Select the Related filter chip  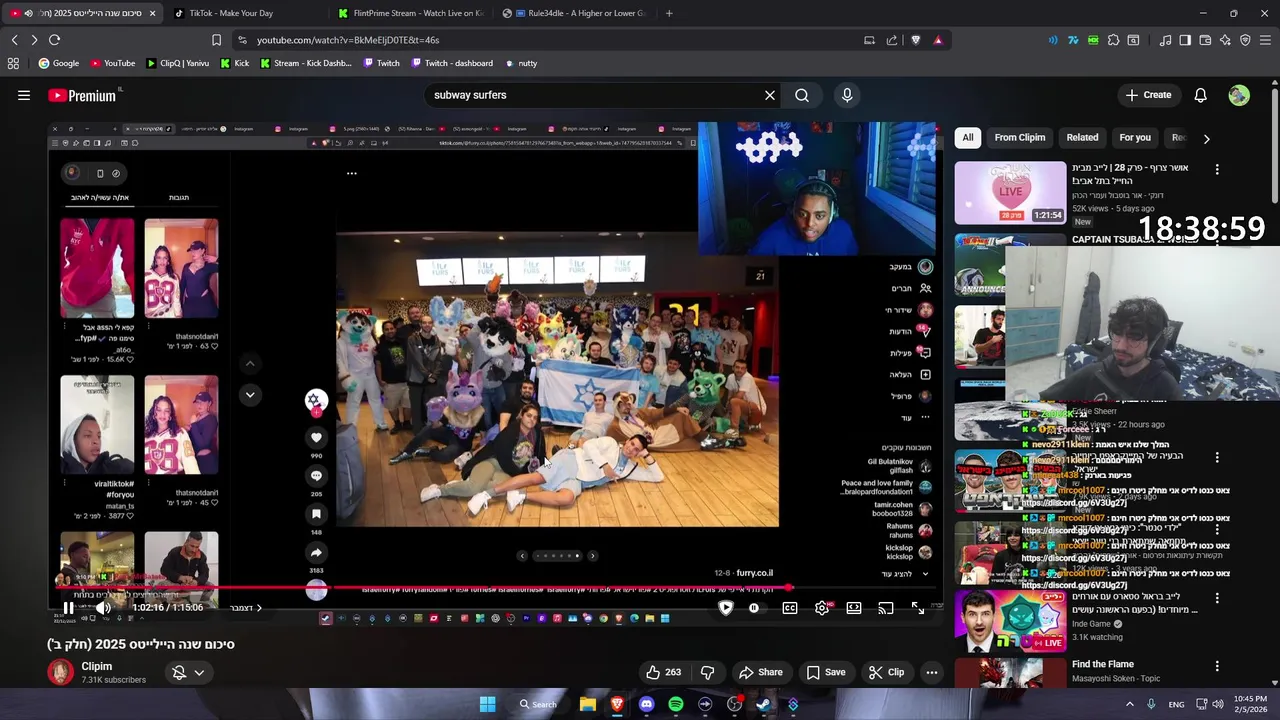pyautogui.click(x=1082, y=137)
